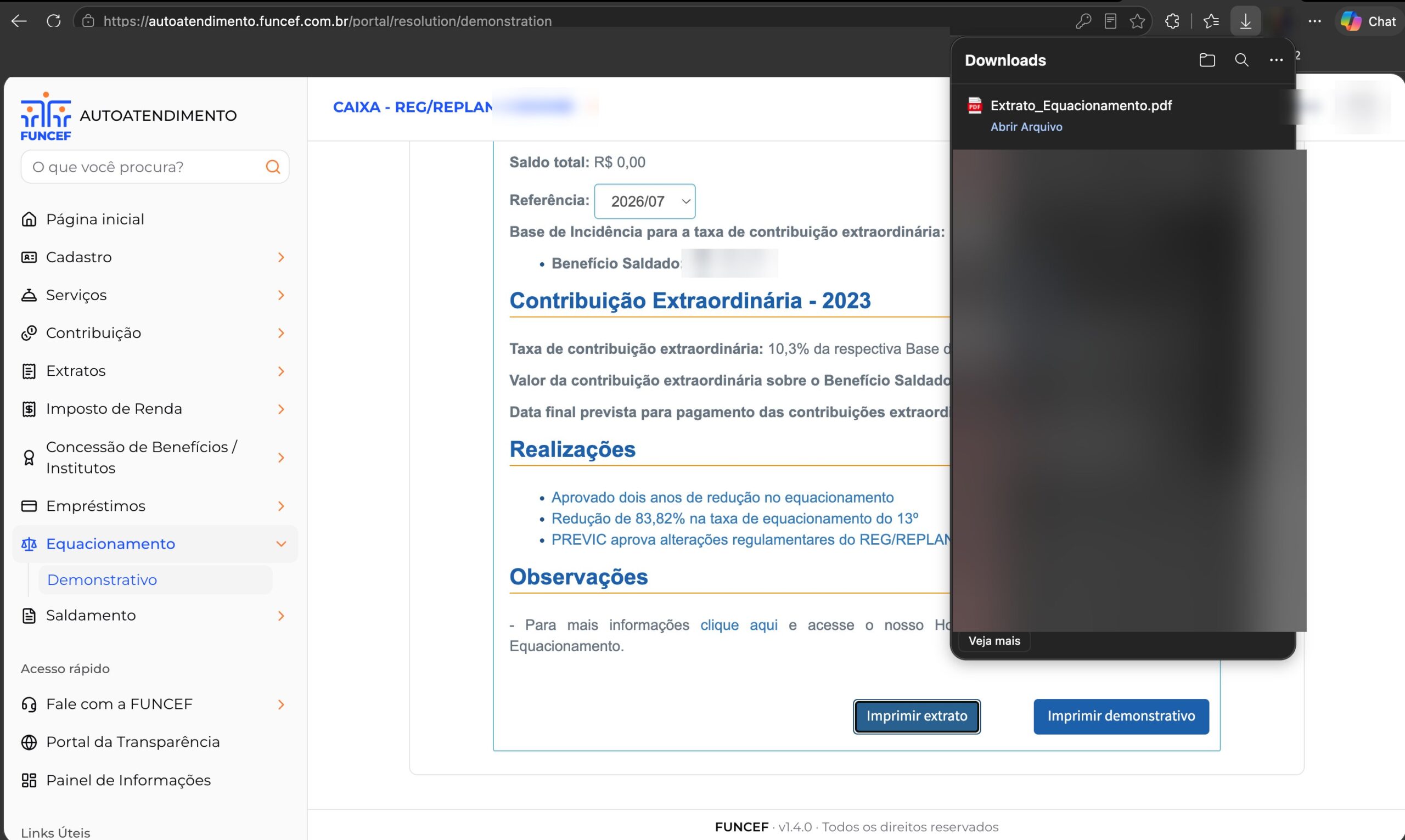Click 'Aprovado dois anos de redução no equacionamento' link
The height and width of the screenshot is (840, 1405).
pos(722,498)
